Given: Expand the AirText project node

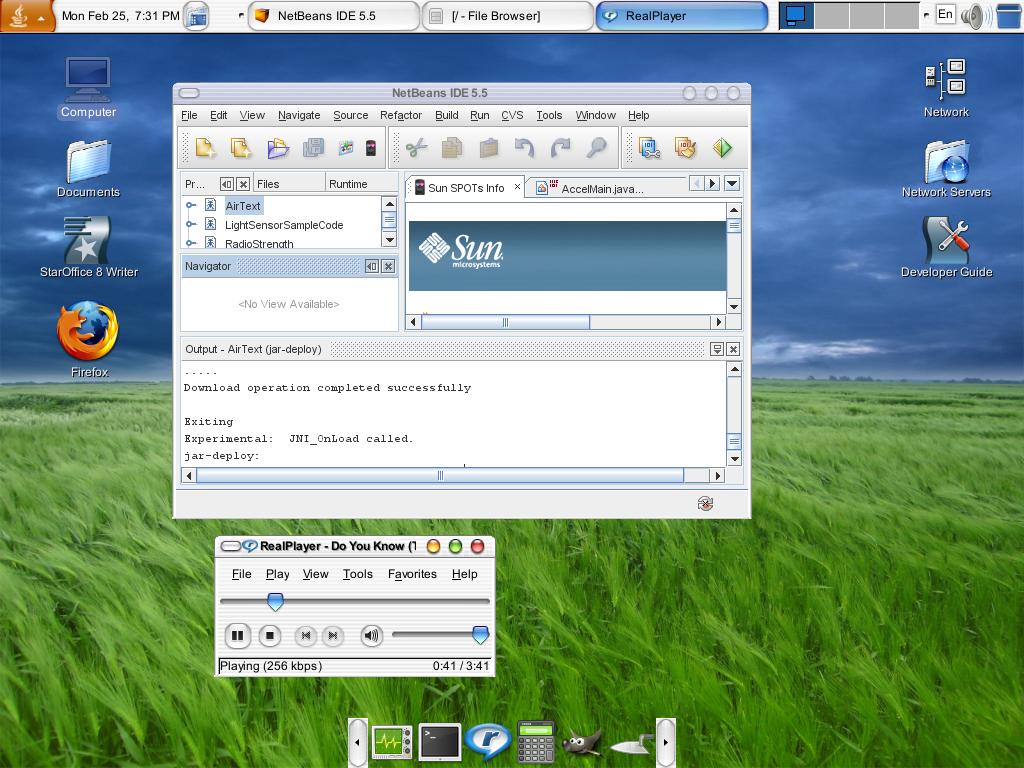Looking at the screenshot, I should (189, 207).
